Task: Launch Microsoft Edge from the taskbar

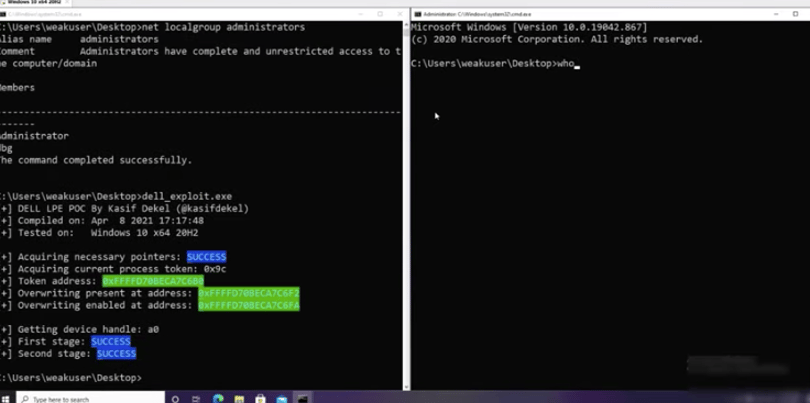Action: [x=218, y=399]
